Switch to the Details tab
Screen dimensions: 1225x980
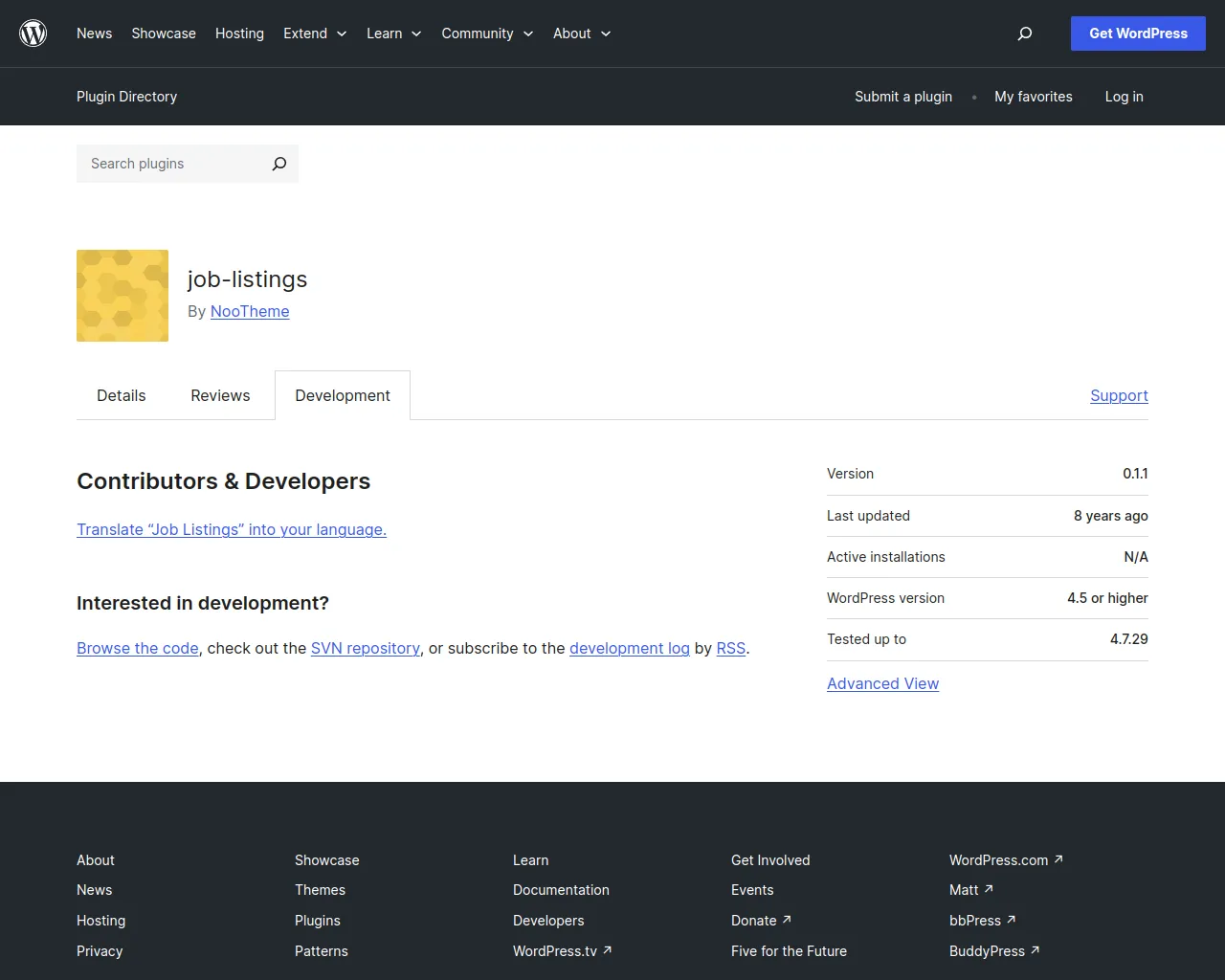pos(122,395)
